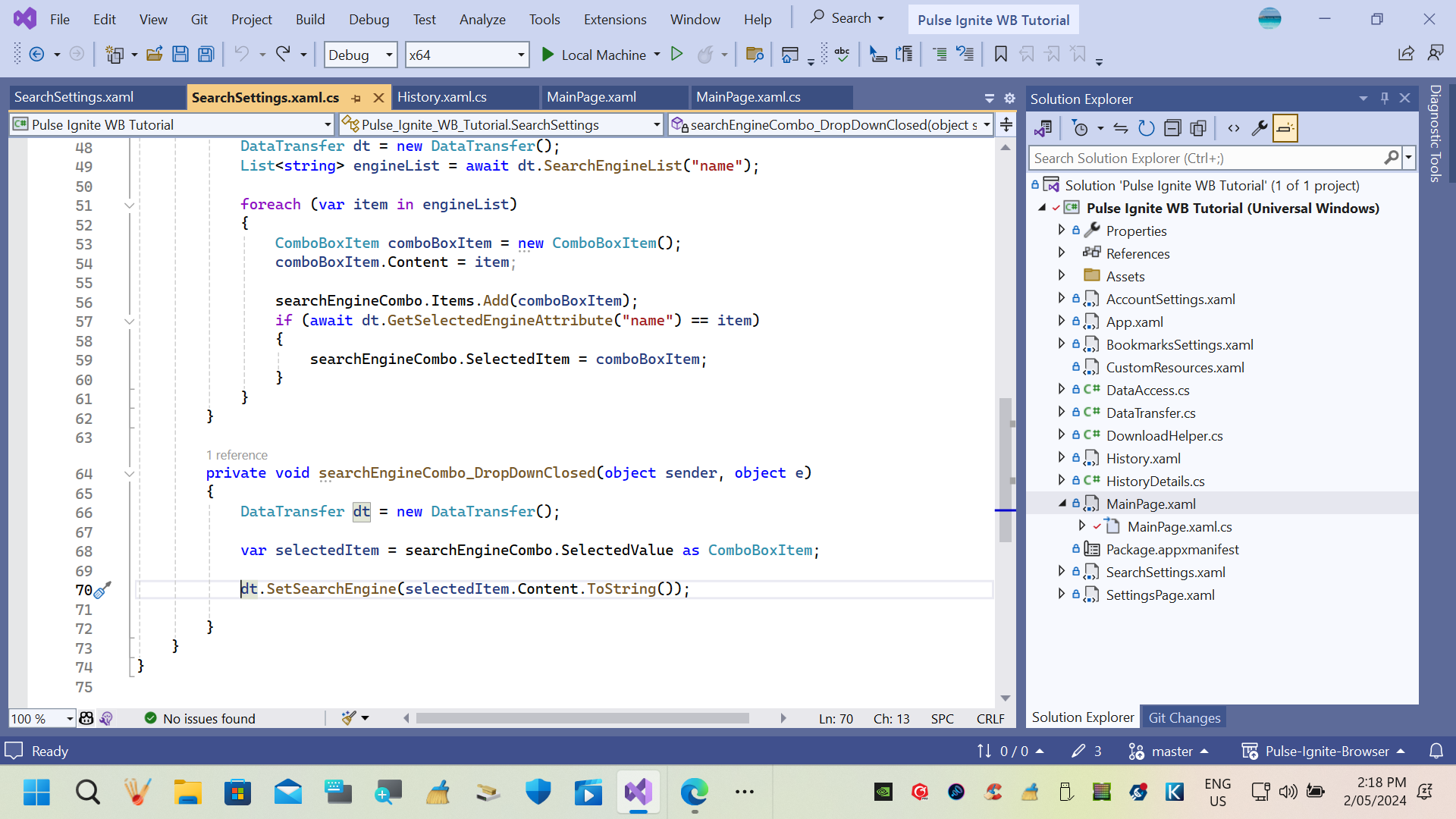This screenshot has height=819, width=1456.
Task: Toggle Show All Files in Solution Explorer
Action: click(1198, 128)
